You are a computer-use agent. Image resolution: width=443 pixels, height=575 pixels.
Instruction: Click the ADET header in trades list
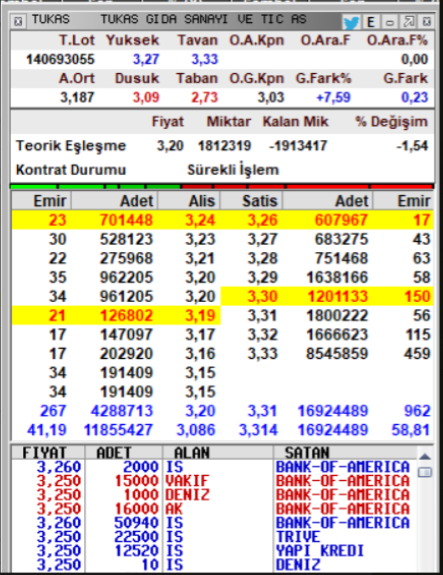pos(124,453)
